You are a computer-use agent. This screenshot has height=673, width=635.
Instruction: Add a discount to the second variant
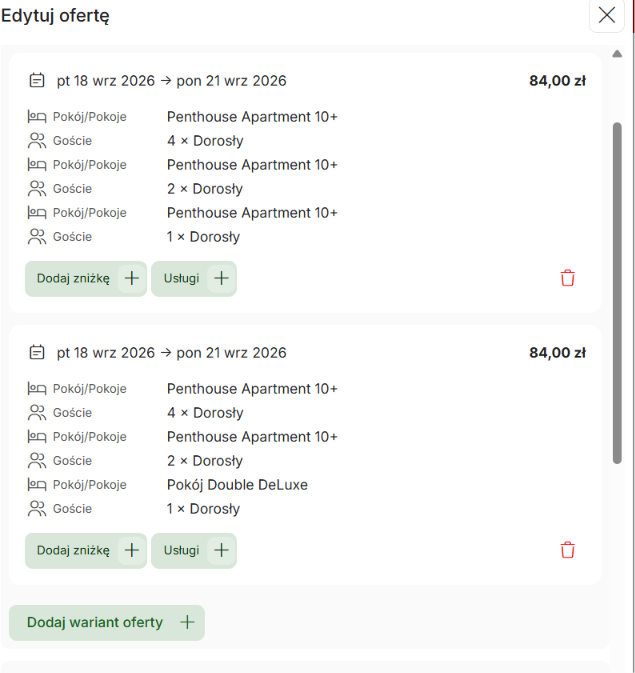point(86,551)
